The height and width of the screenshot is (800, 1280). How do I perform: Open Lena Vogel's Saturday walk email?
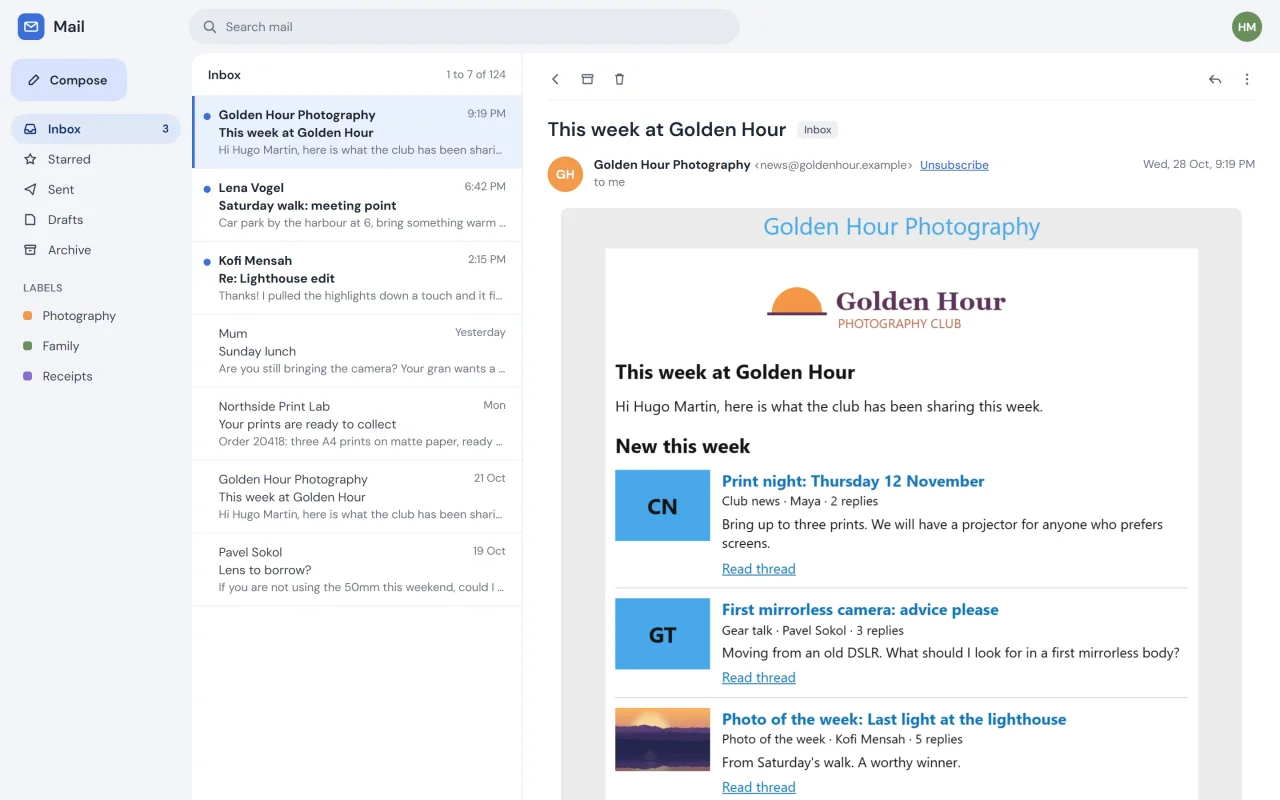(x=357, y=205)
